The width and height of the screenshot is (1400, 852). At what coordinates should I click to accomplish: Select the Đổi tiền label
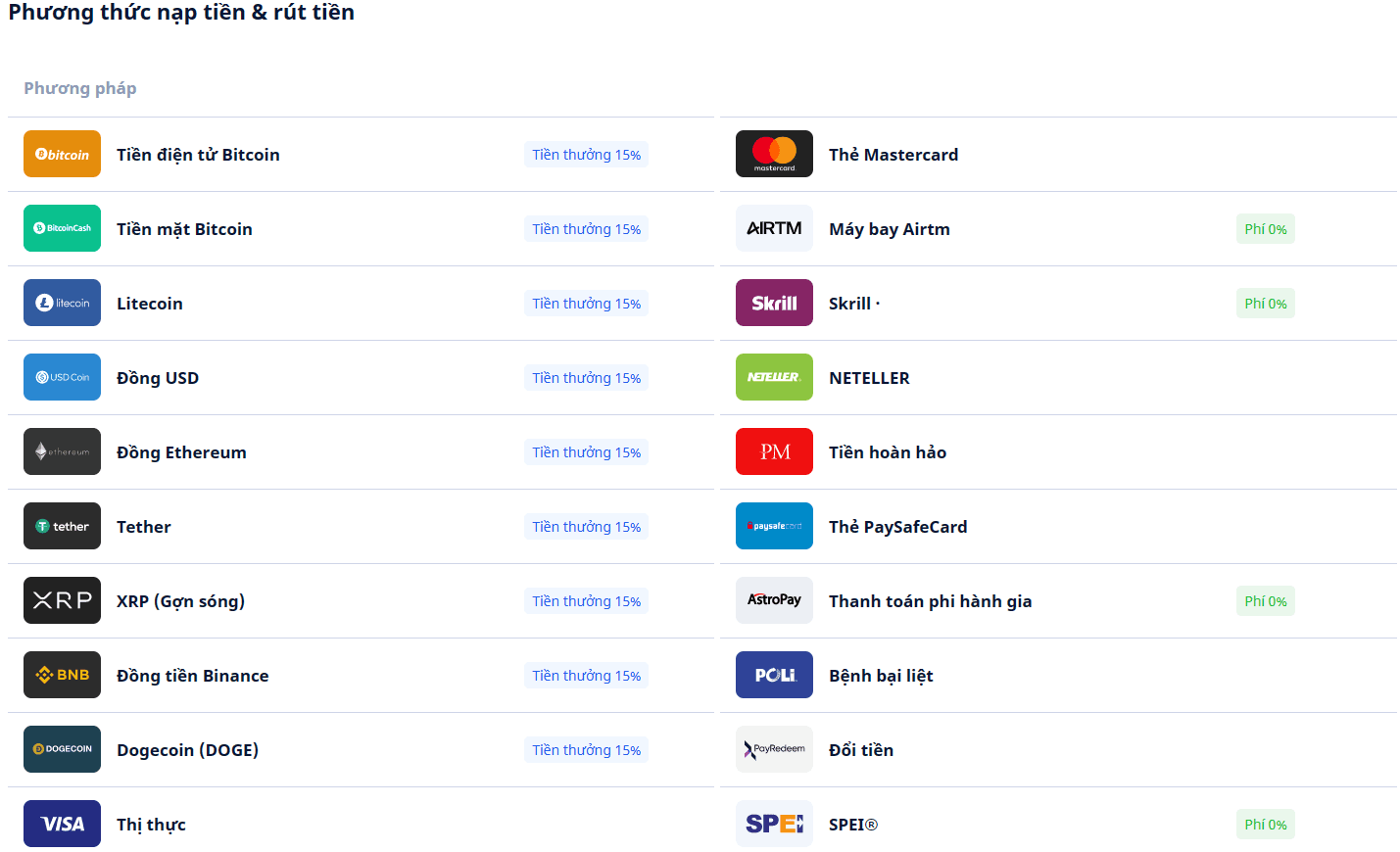coord(861,750)
